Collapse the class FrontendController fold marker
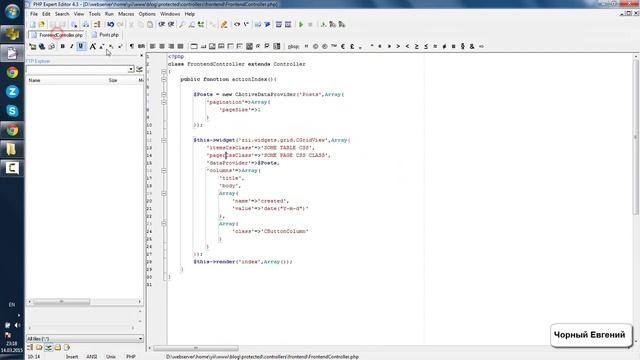Screen dimensions: 640x360 pyautogui.click(x=164, y=72)
